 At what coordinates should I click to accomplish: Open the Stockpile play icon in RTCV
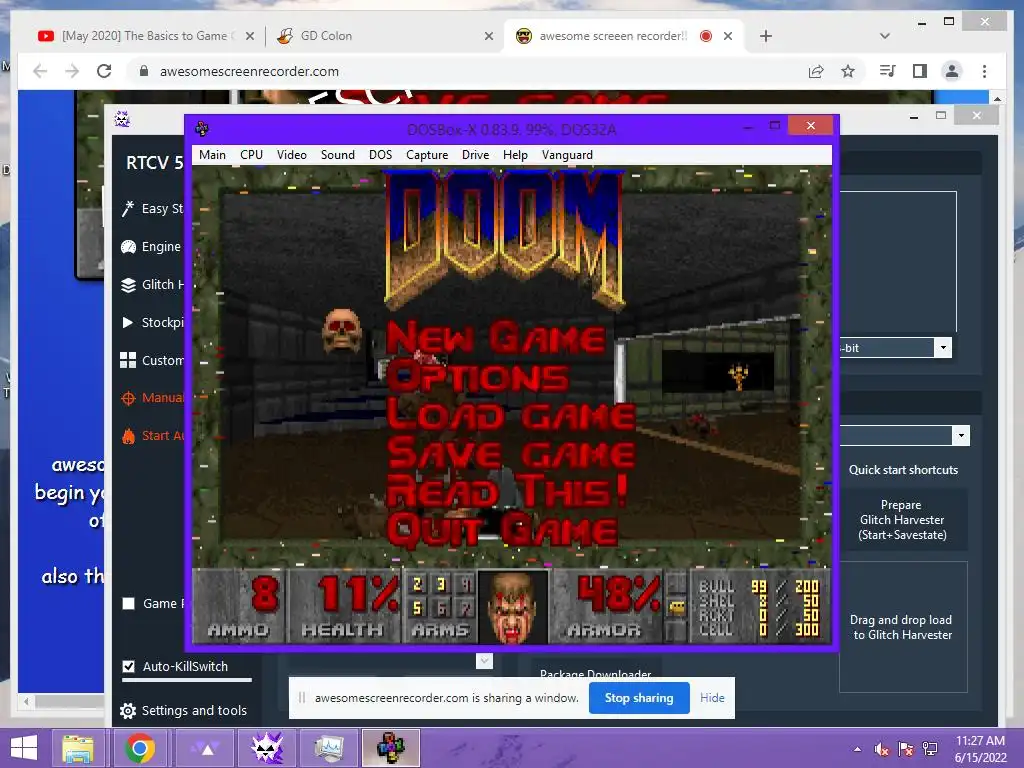coord(128,322)
